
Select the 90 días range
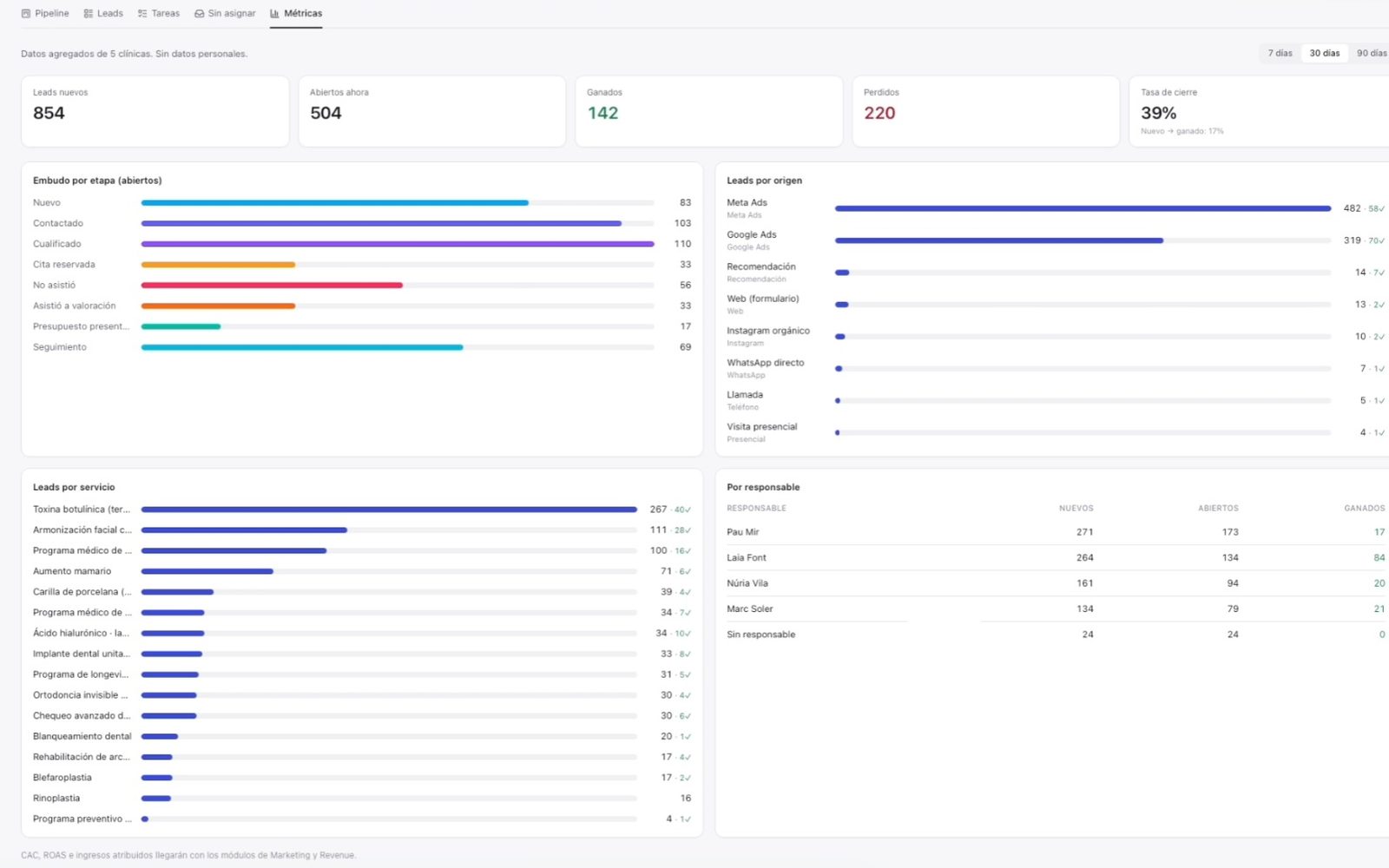click(x=1371, y=53)
